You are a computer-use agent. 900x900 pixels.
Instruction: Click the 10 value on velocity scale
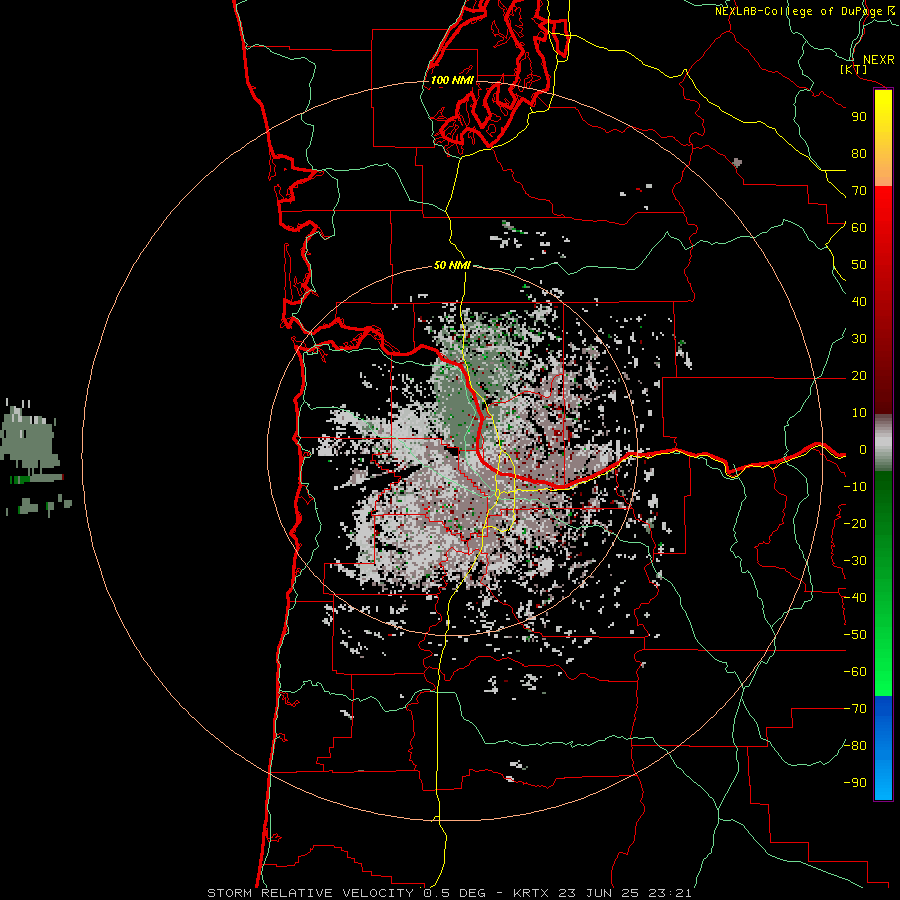coord(859,413)
